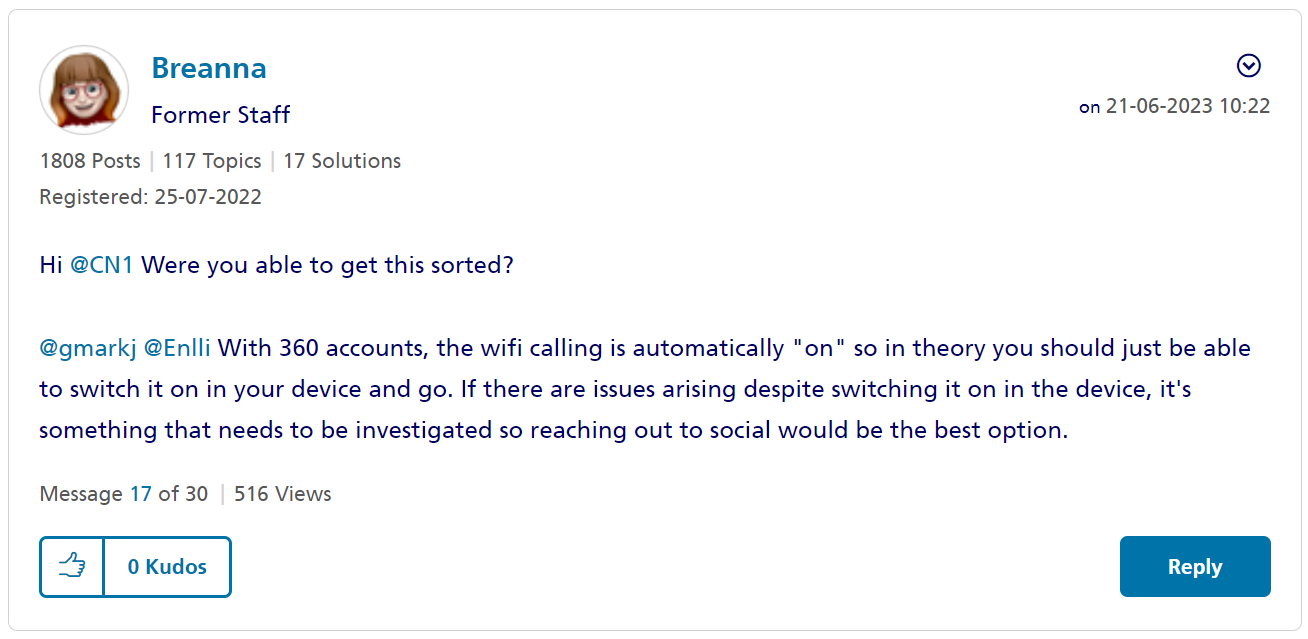Click the Registered: 25-07-2022 date
Viewport: 1308px width, 639px height.
pos(149,197)
